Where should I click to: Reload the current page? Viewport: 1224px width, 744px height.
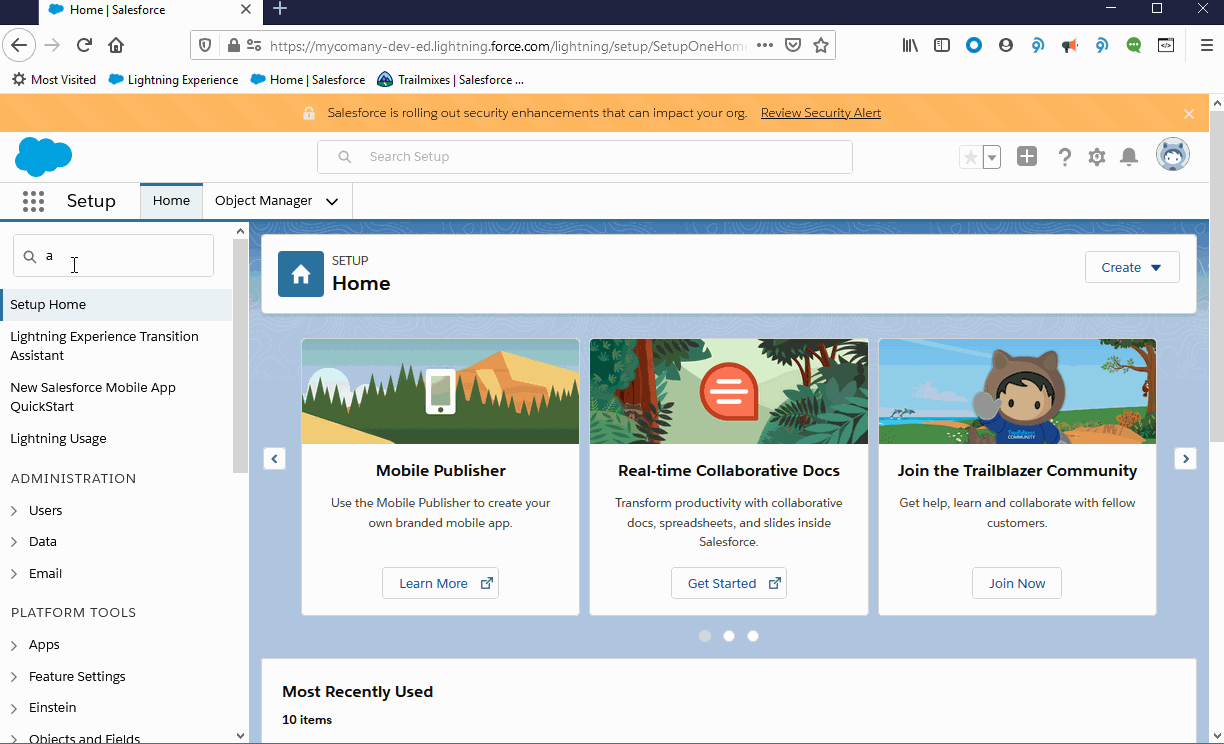click(84, 45)
